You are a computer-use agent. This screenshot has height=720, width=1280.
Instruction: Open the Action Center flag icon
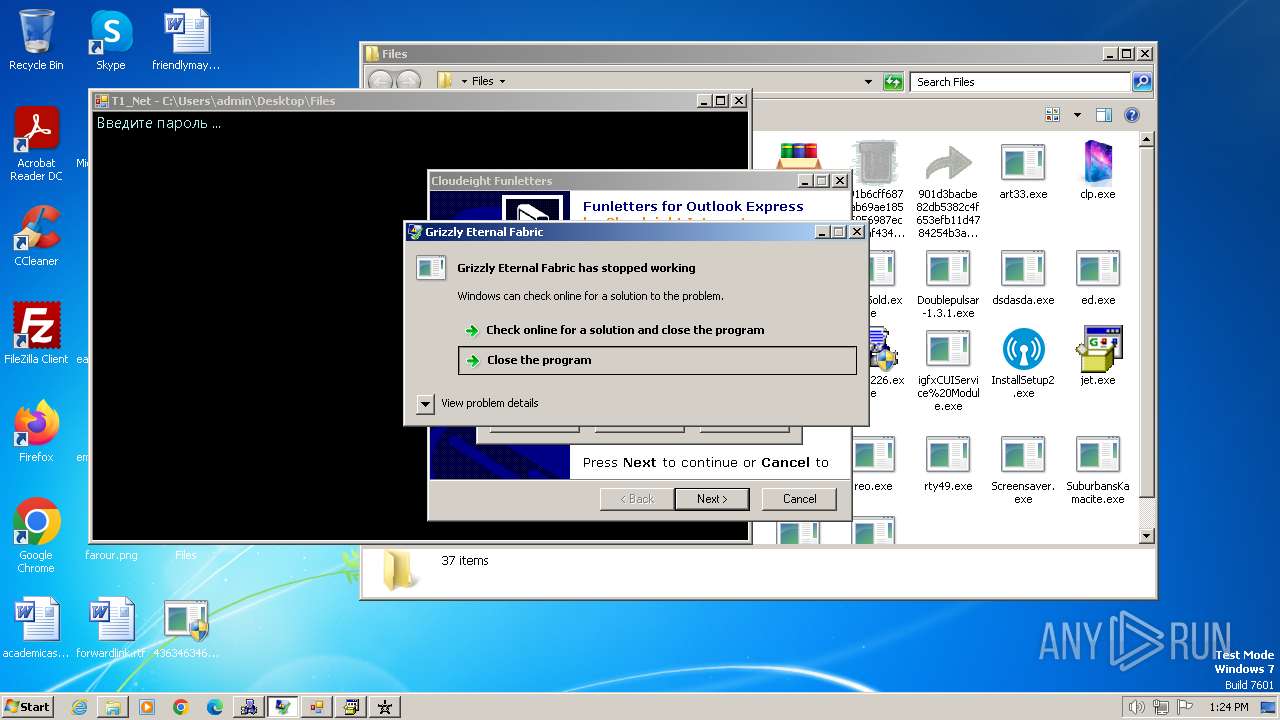pyautogui.click(x=1185, y=707)
